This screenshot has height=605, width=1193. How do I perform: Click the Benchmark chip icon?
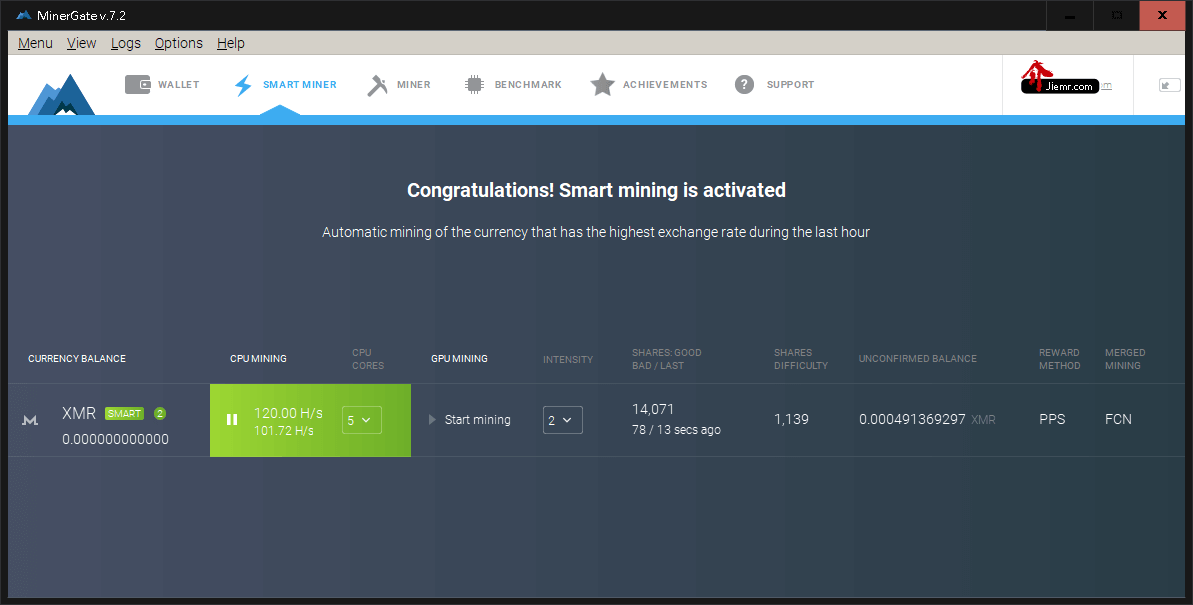click(474, 84)
